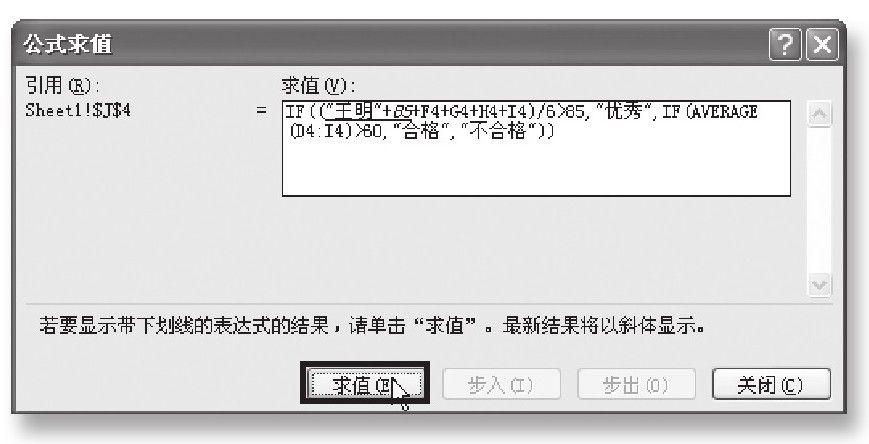Click the 引用(R) label

coord(62,86)
